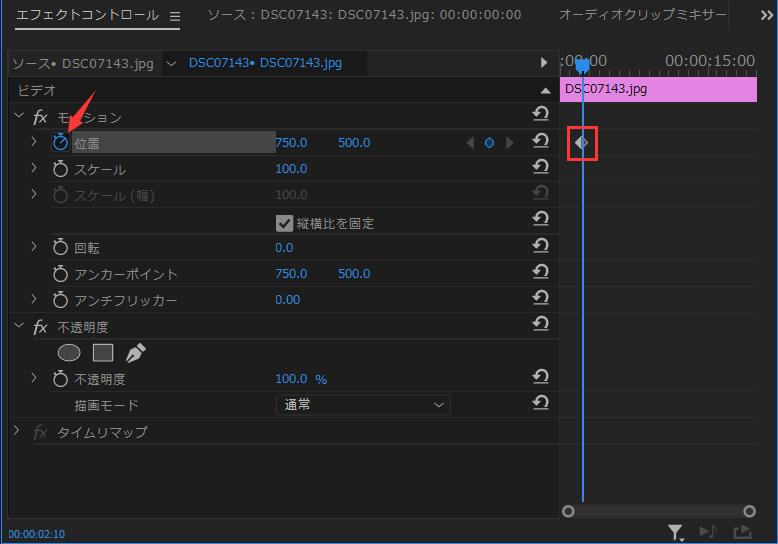Collapse the Motion (モーション) effect group
The height and width of the screenshot is (544, 778).
[x=17, y=117]
